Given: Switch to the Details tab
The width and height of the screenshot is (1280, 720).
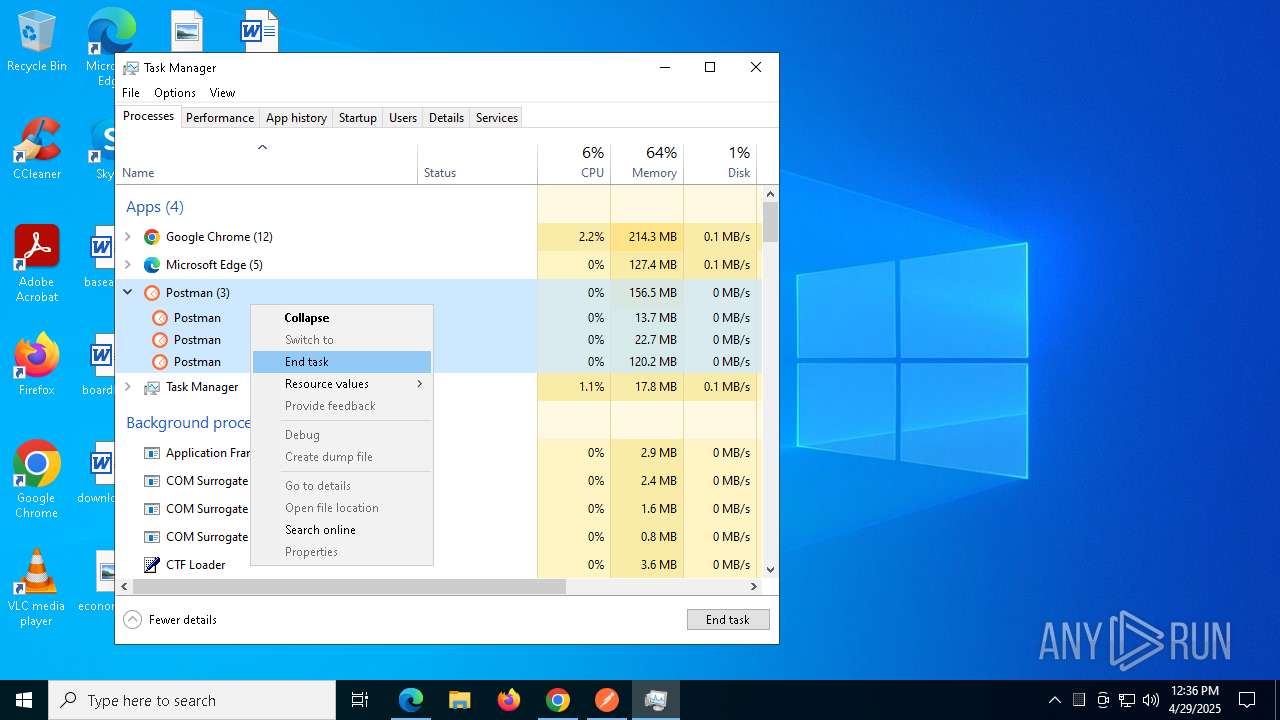Looking at the screenshot, I should point(446,118).
